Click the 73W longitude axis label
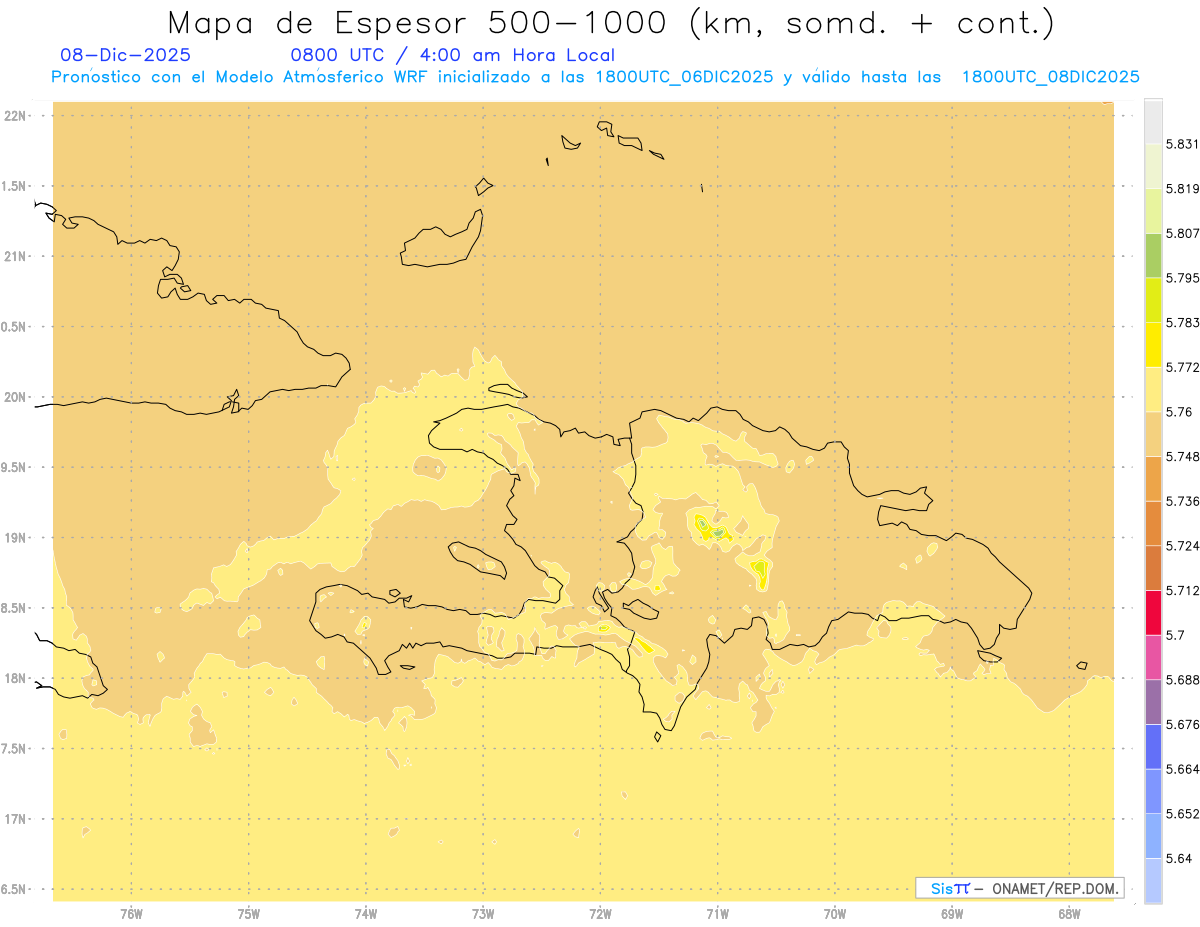The image size is (1200, 927). 483,913
